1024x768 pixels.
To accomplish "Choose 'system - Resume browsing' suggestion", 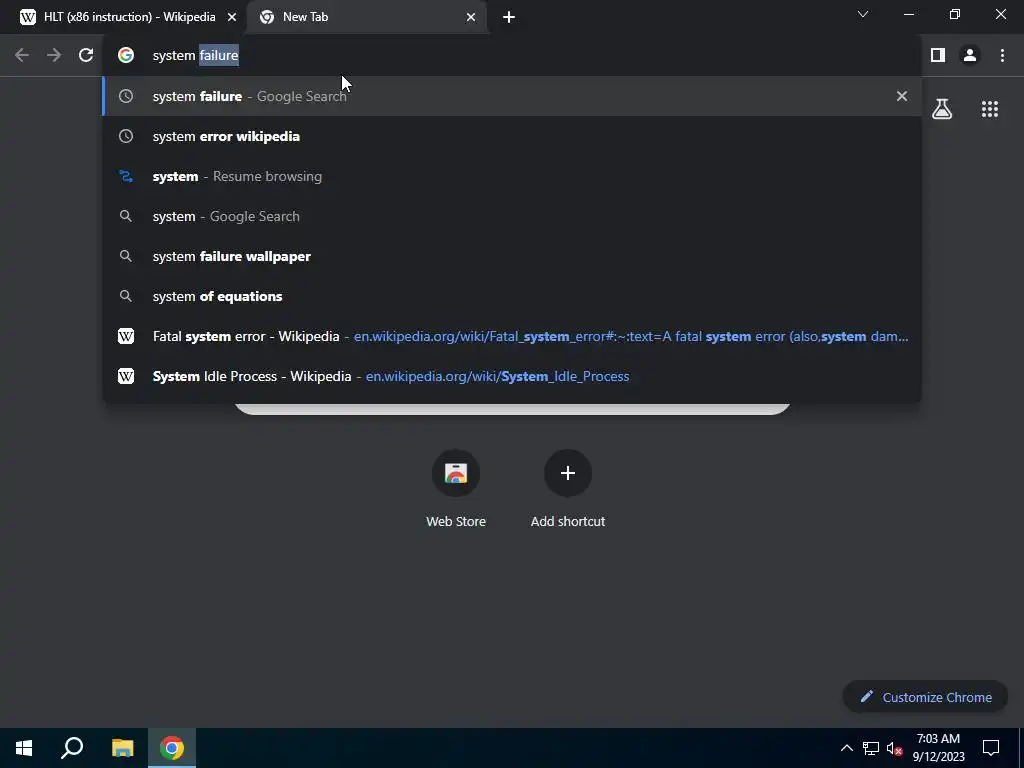I will [512, 176].
